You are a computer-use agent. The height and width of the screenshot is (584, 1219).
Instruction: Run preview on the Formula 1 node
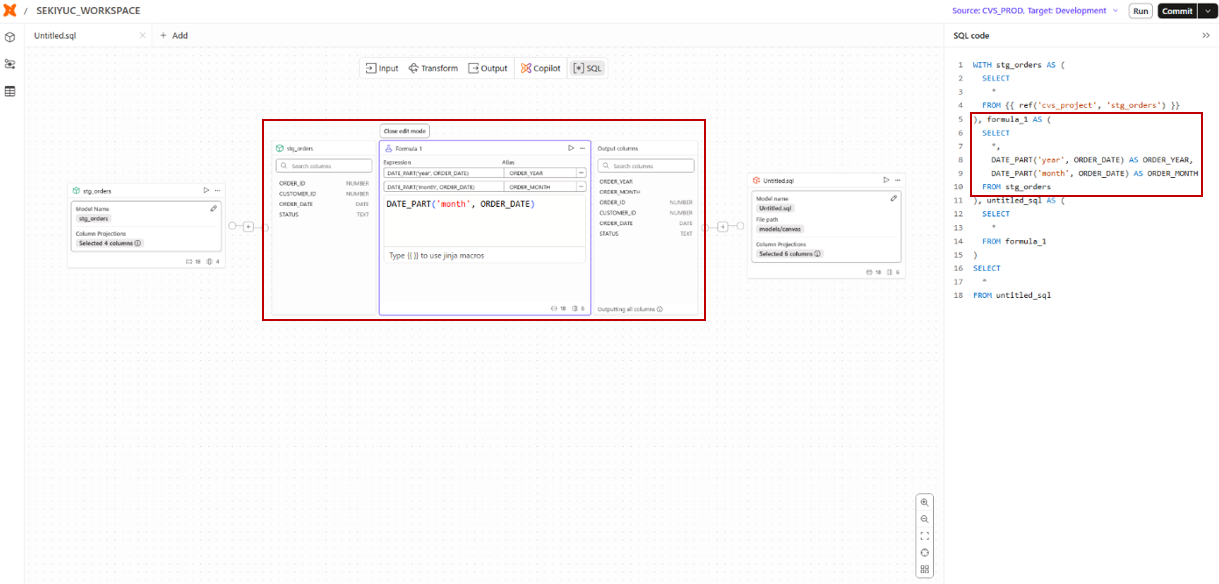pos(571,148)
